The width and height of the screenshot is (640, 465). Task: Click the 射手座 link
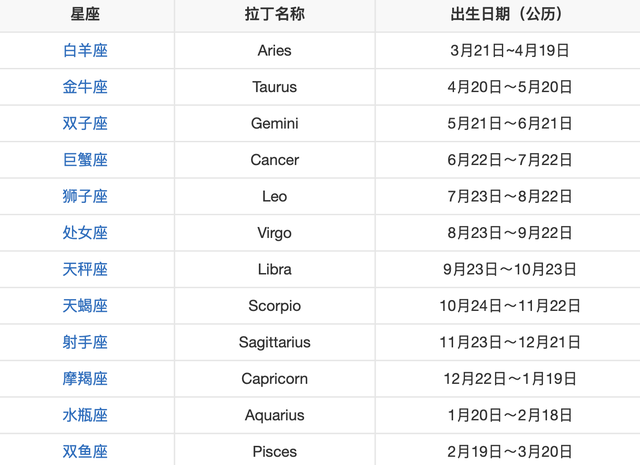85,342
